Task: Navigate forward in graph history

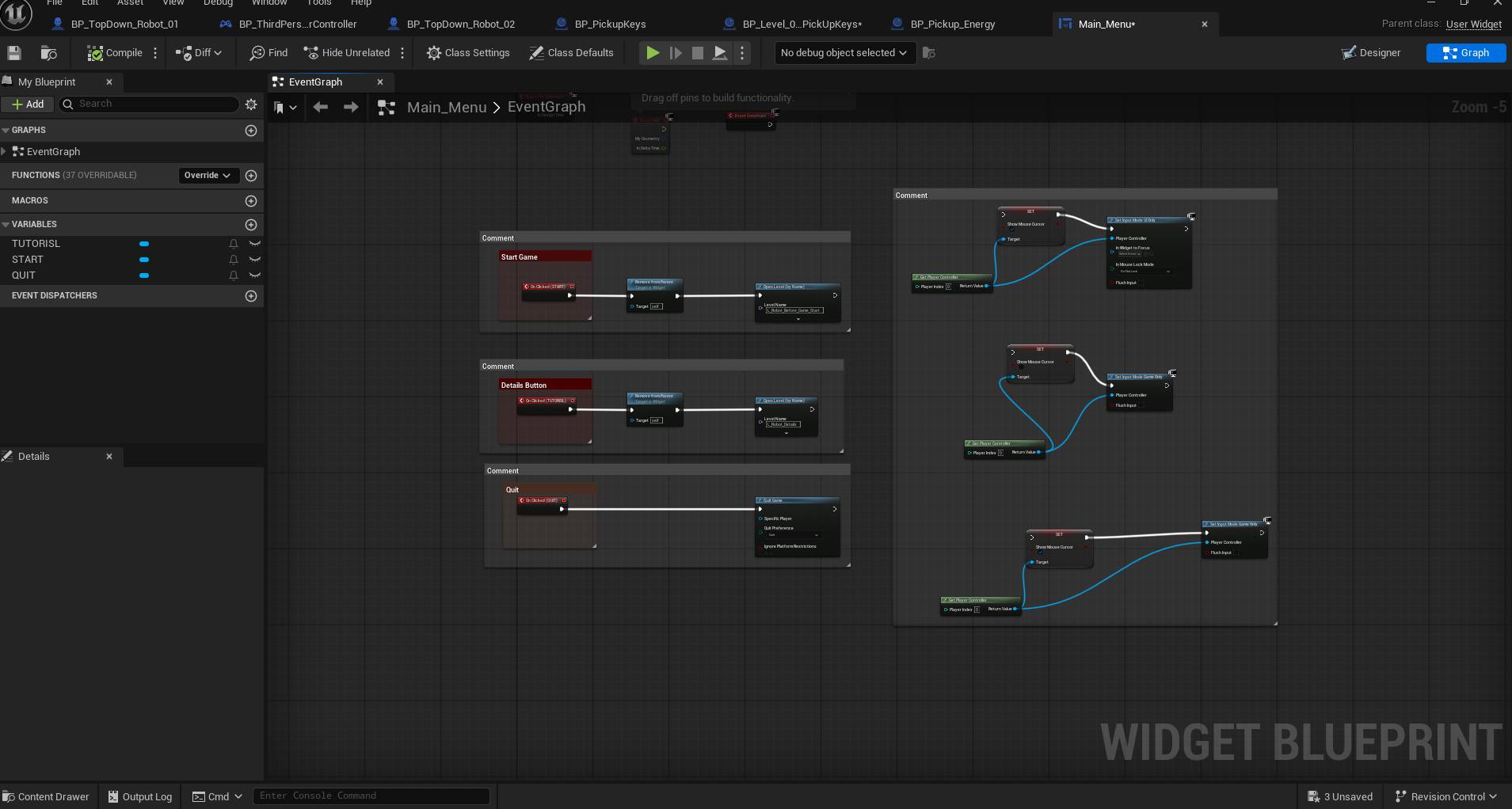Action: pos(350,107)
